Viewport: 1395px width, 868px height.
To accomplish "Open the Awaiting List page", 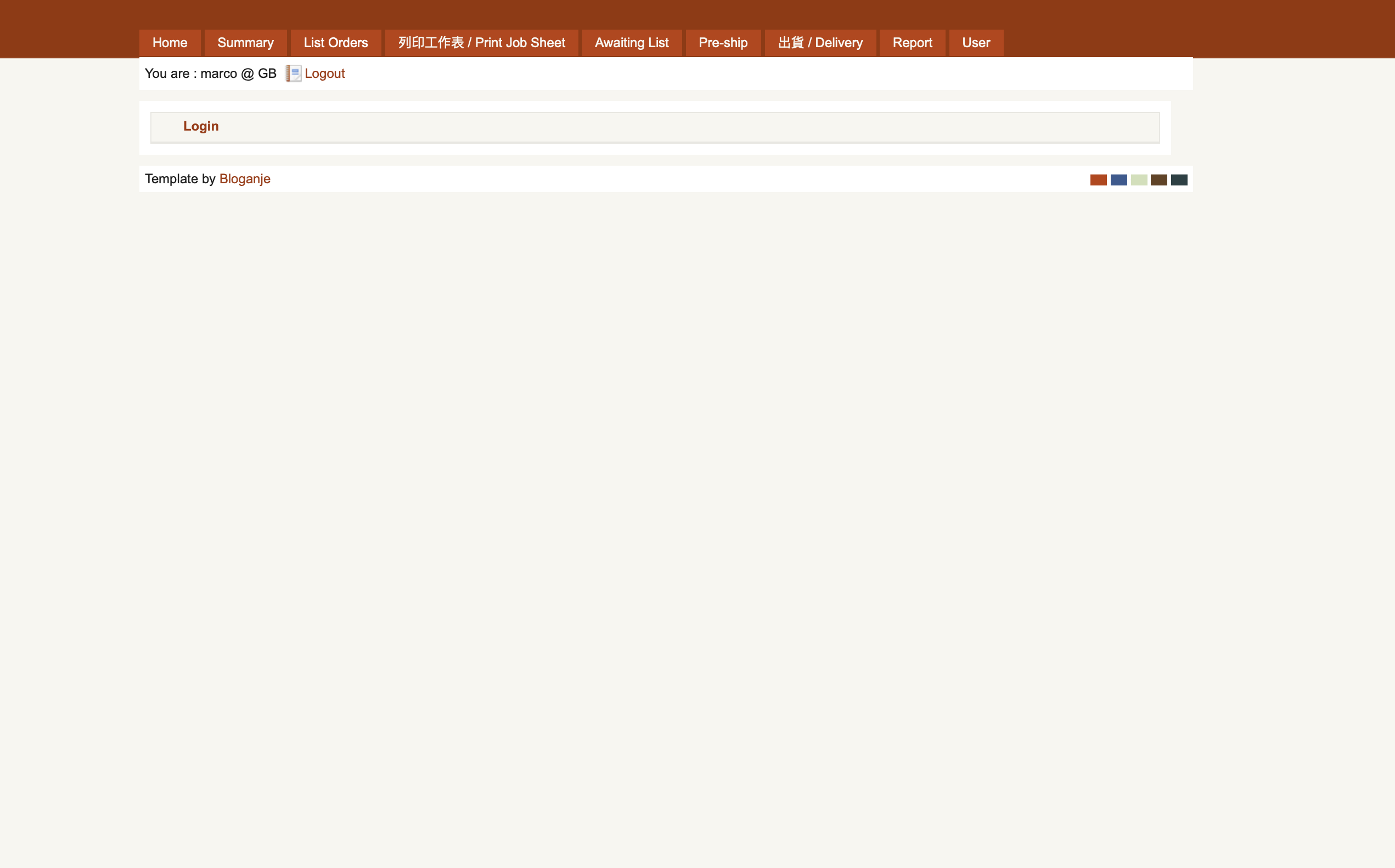I will (x=632, y=42).
